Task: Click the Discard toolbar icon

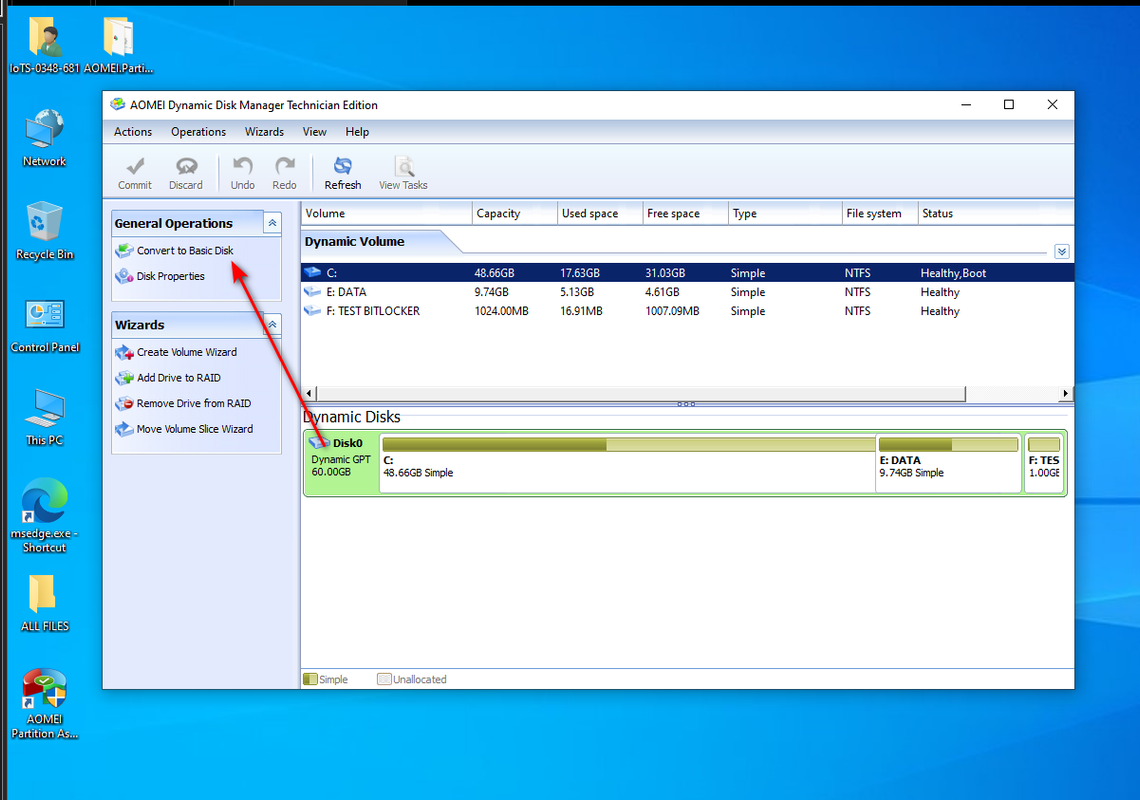Action: [186, 167]
